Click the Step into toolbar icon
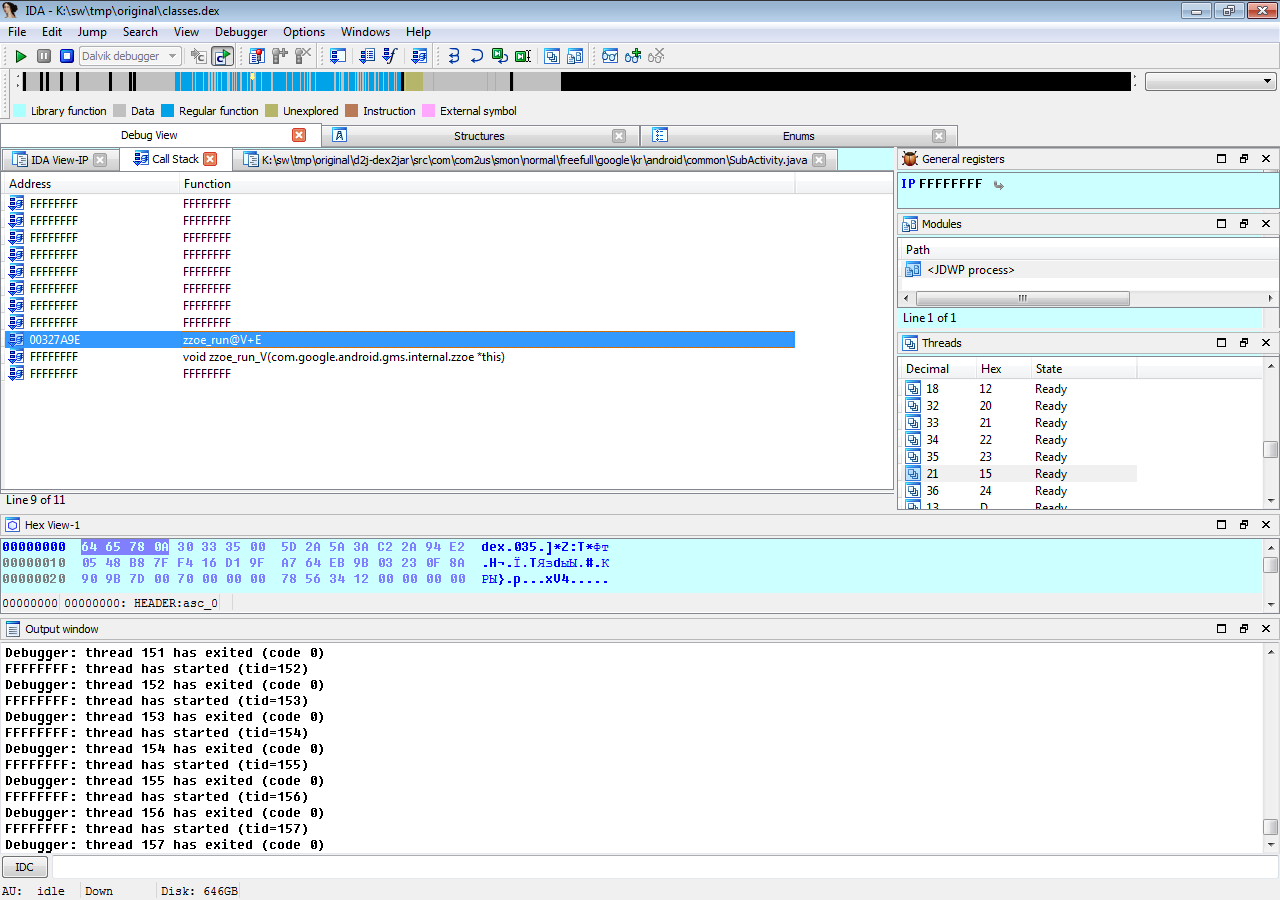Image resolution: width=1280 pixels, height=900 pixels. coord(453,56)
